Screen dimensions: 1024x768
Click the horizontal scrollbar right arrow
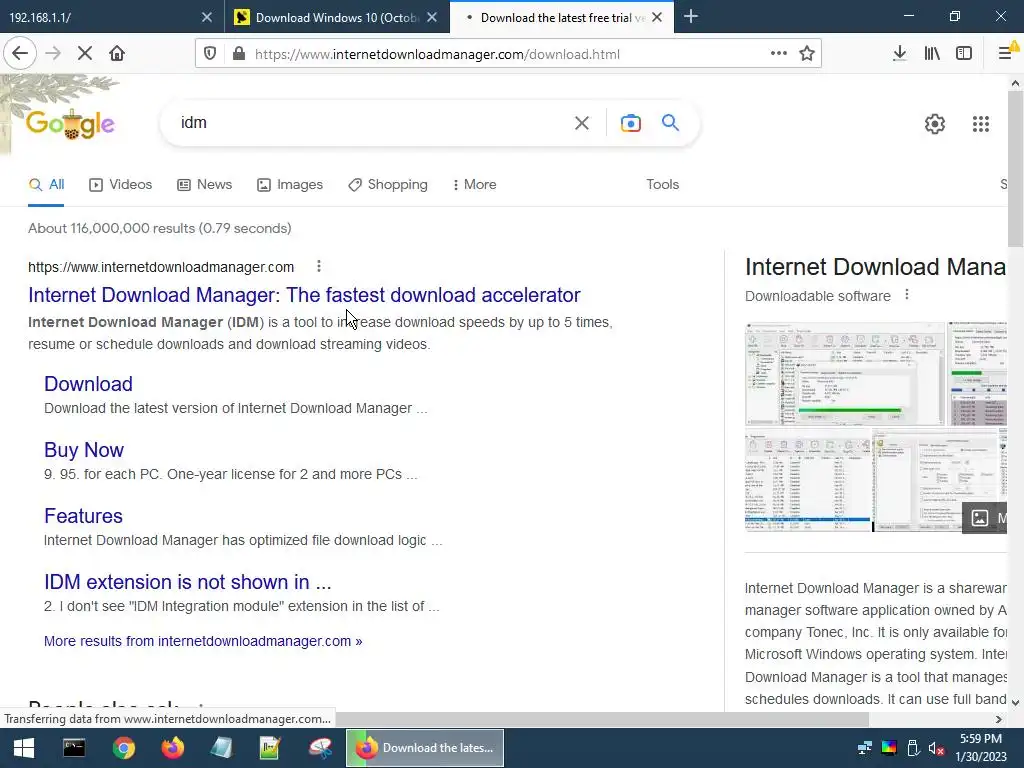999,719
